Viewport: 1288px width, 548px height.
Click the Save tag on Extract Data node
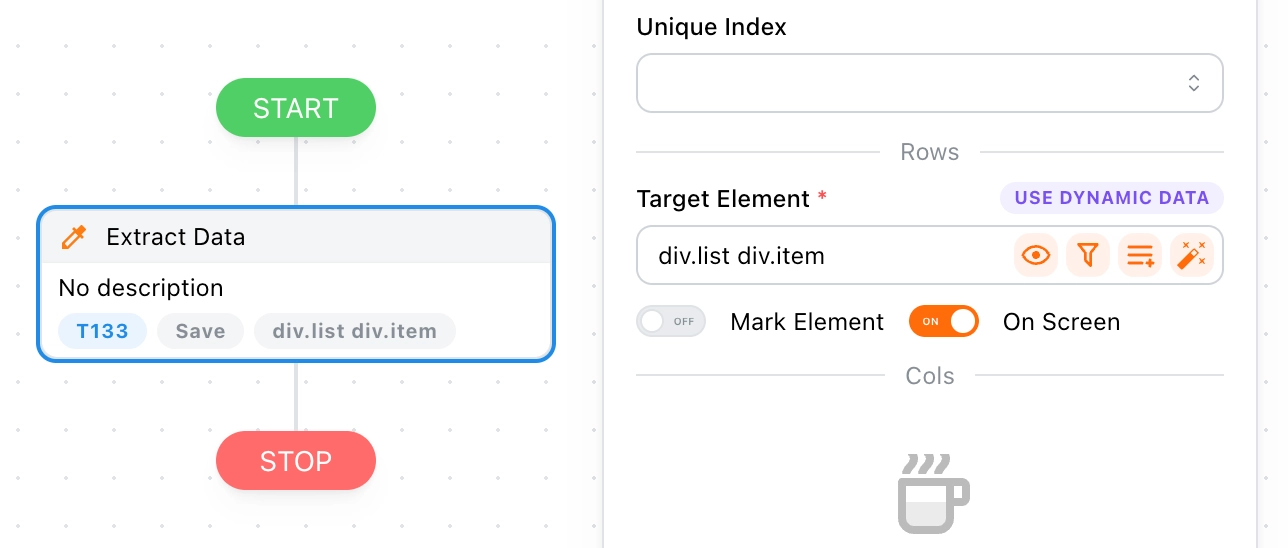click(x=200, y=331)
